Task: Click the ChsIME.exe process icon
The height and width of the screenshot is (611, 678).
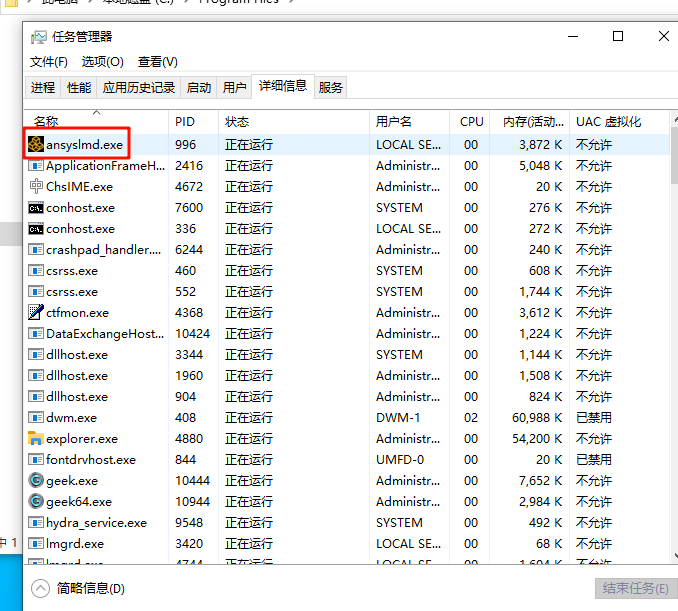Action: pos(36,186)
